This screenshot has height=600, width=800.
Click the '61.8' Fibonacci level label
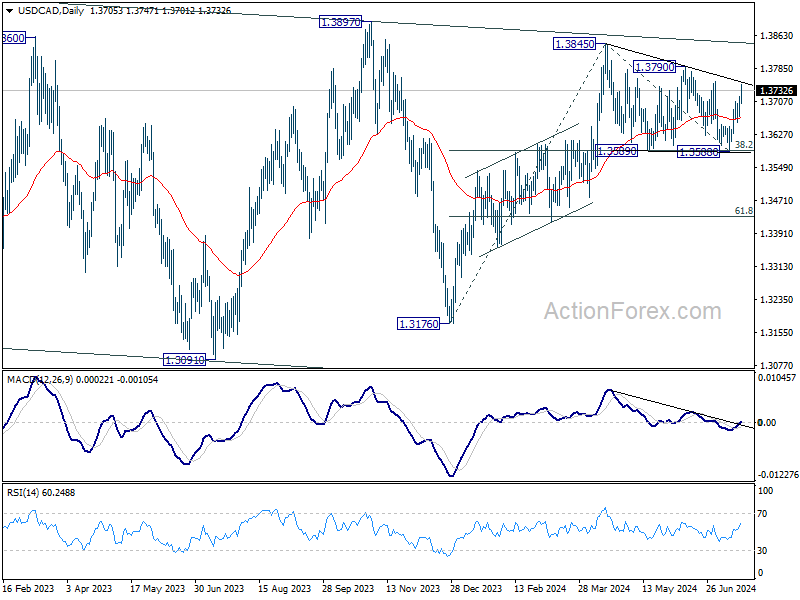(744, 211)
